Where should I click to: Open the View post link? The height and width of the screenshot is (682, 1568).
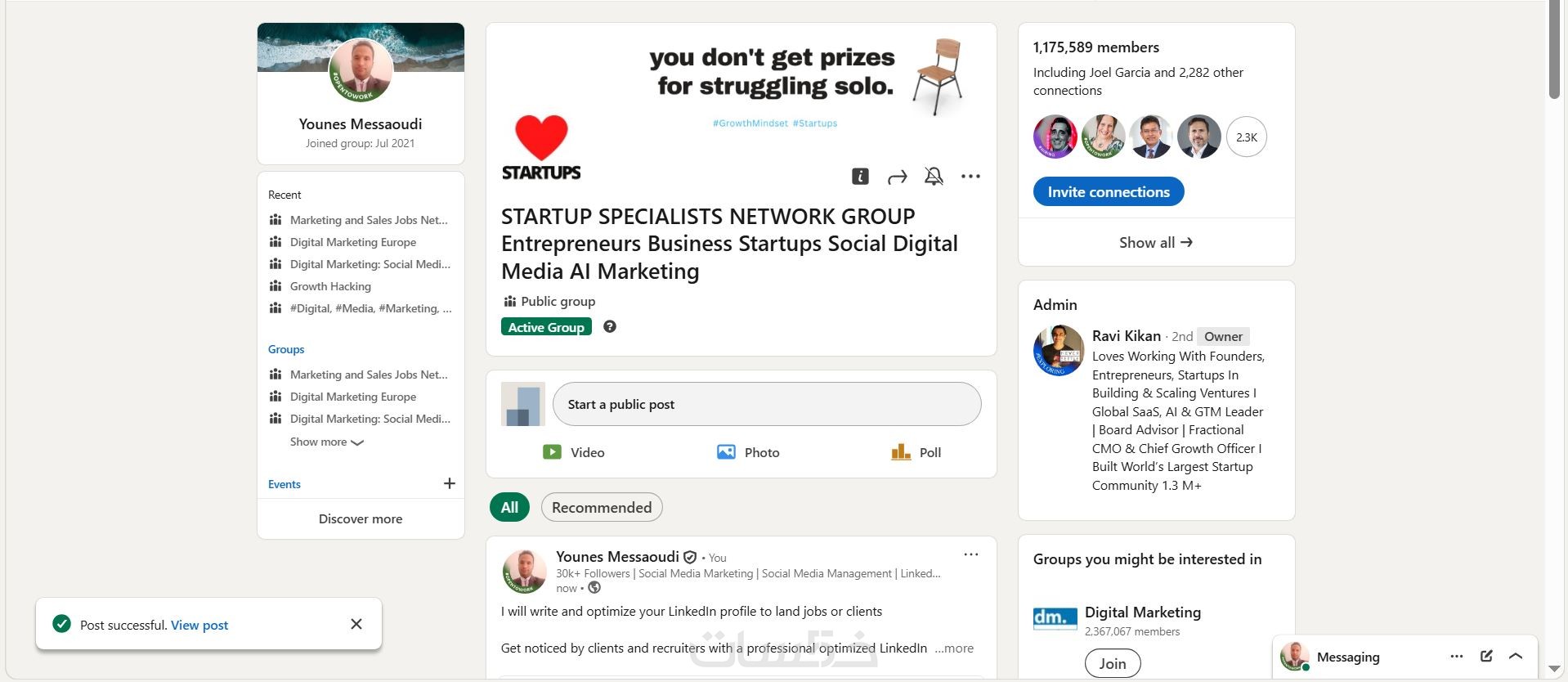point(199,625)
